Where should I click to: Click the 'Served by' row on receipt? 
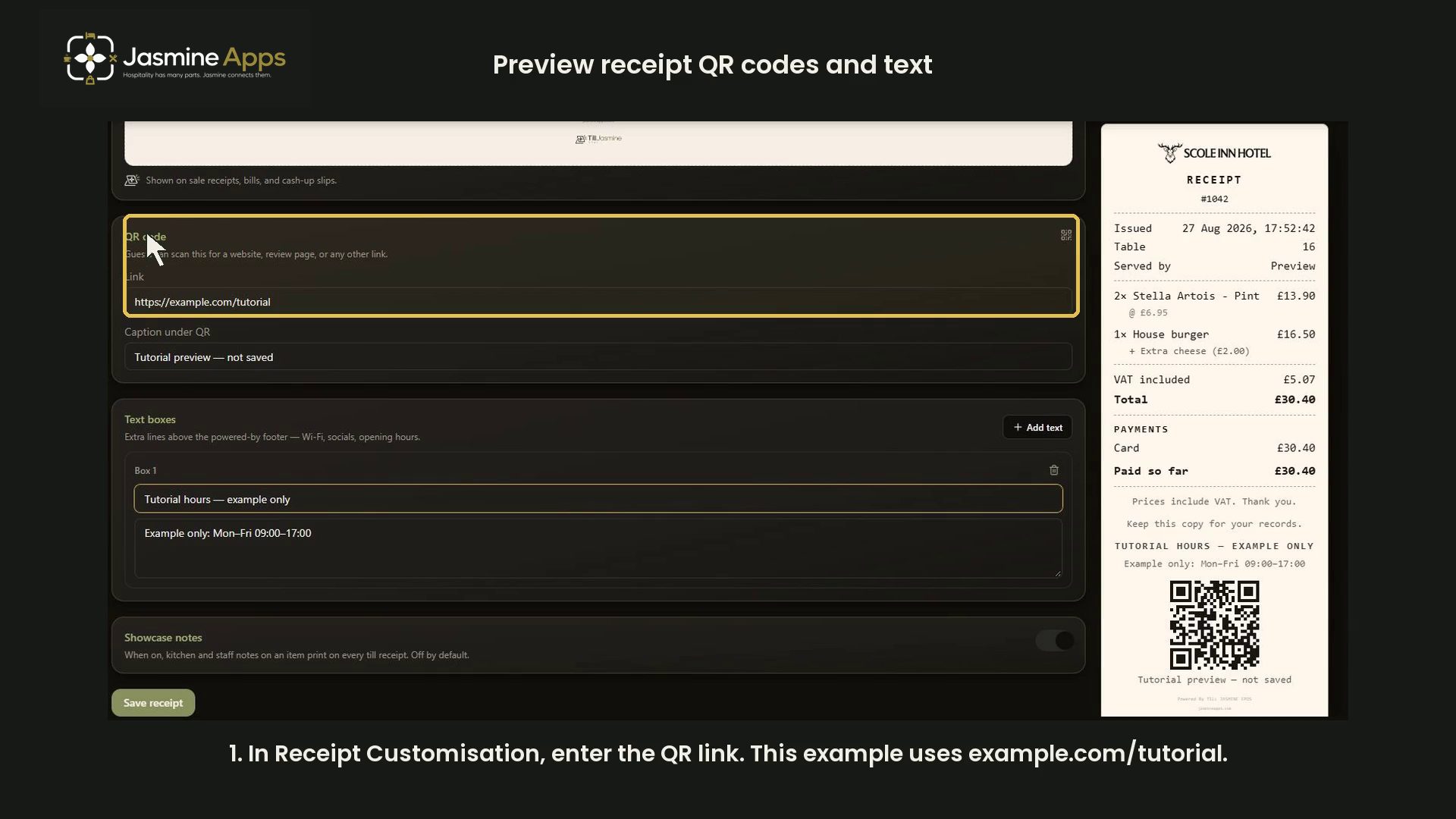tap(1214, 266)
